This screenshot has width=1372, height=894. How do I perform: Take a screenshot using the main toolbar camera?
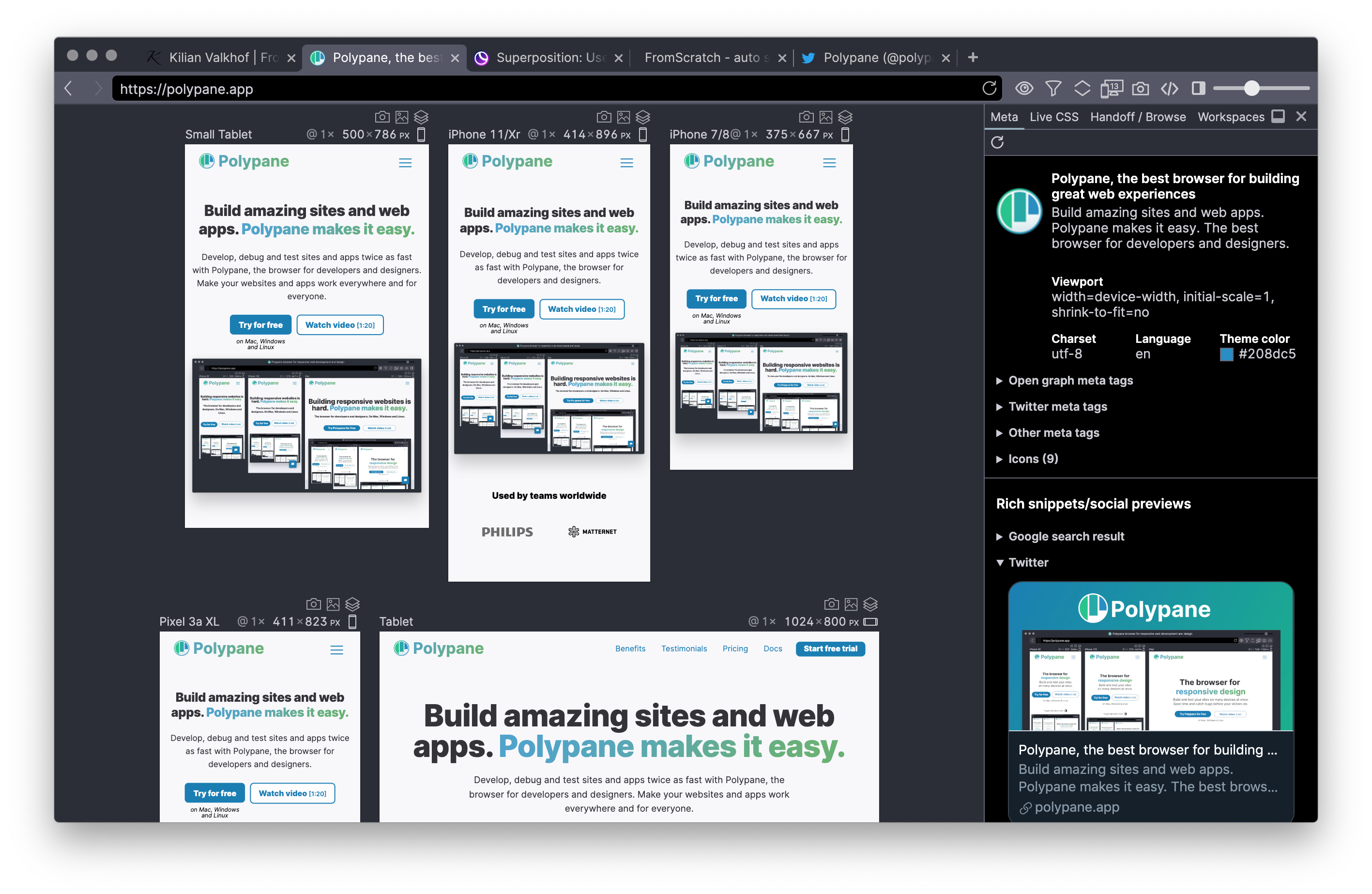(1141, 88)
